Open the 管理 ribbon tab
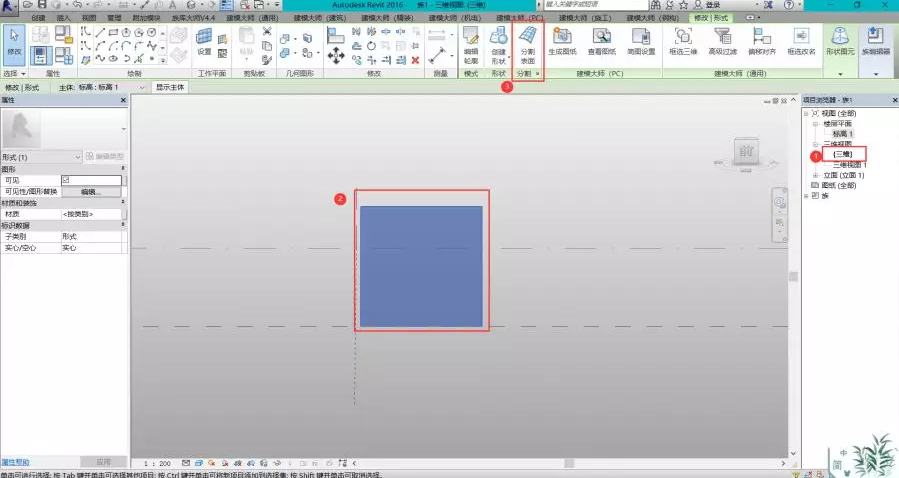 pos(114,18)
